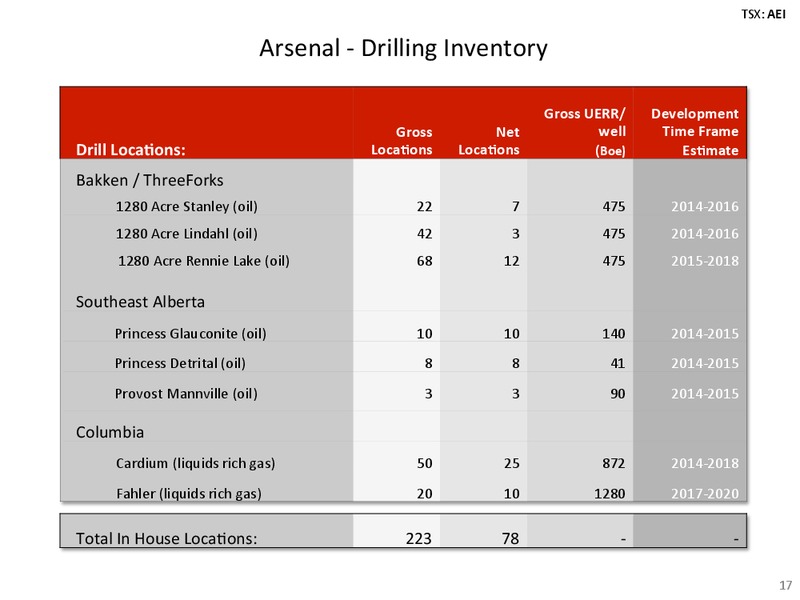
Task: Select '1280 Acre Rennie Lake (oil)' row label
Action: pyautogui.click(x=204, y=261)
